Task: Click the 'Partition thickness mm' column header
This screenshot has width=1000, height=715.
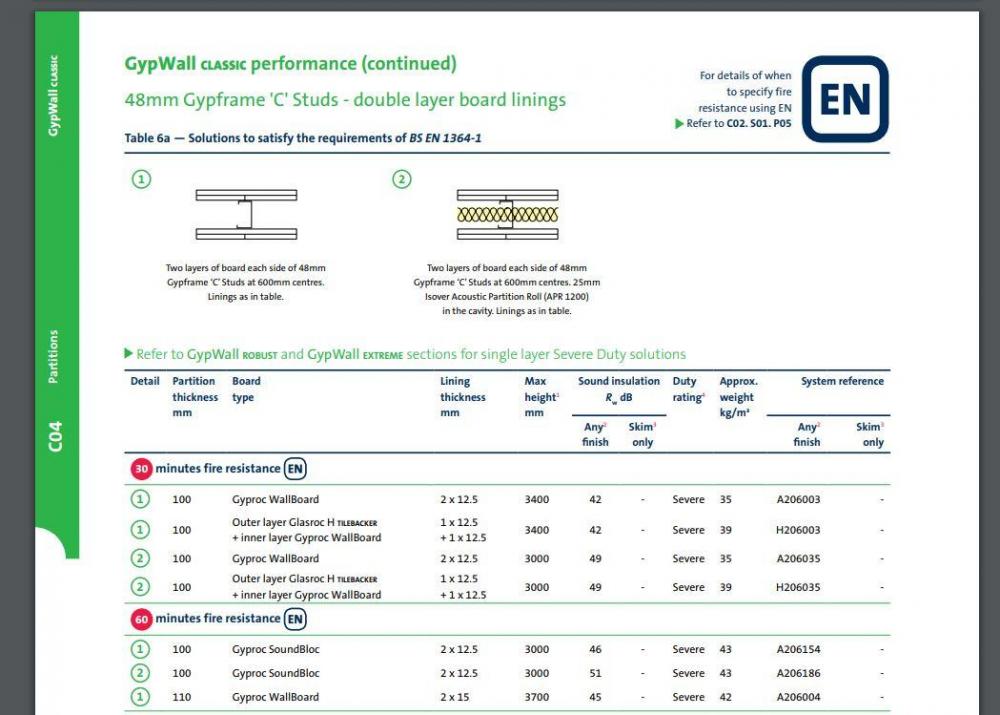Action: click(195, 397)
